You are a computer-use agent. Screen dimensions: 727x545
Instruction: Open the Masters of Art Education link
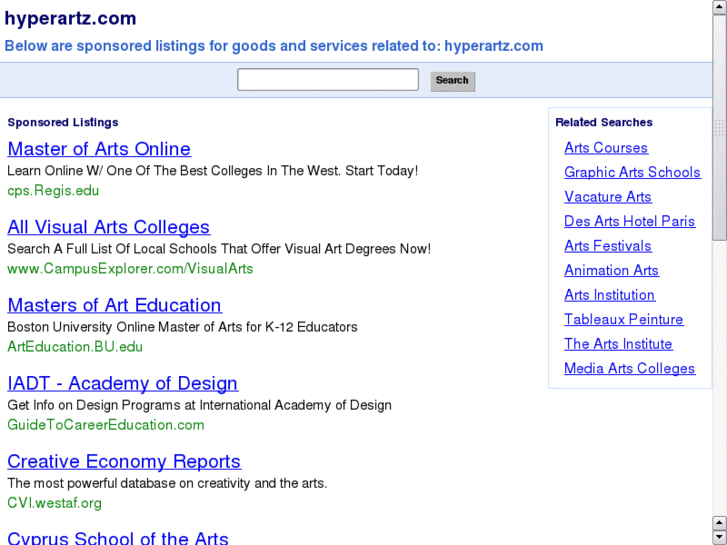point(115,305)
